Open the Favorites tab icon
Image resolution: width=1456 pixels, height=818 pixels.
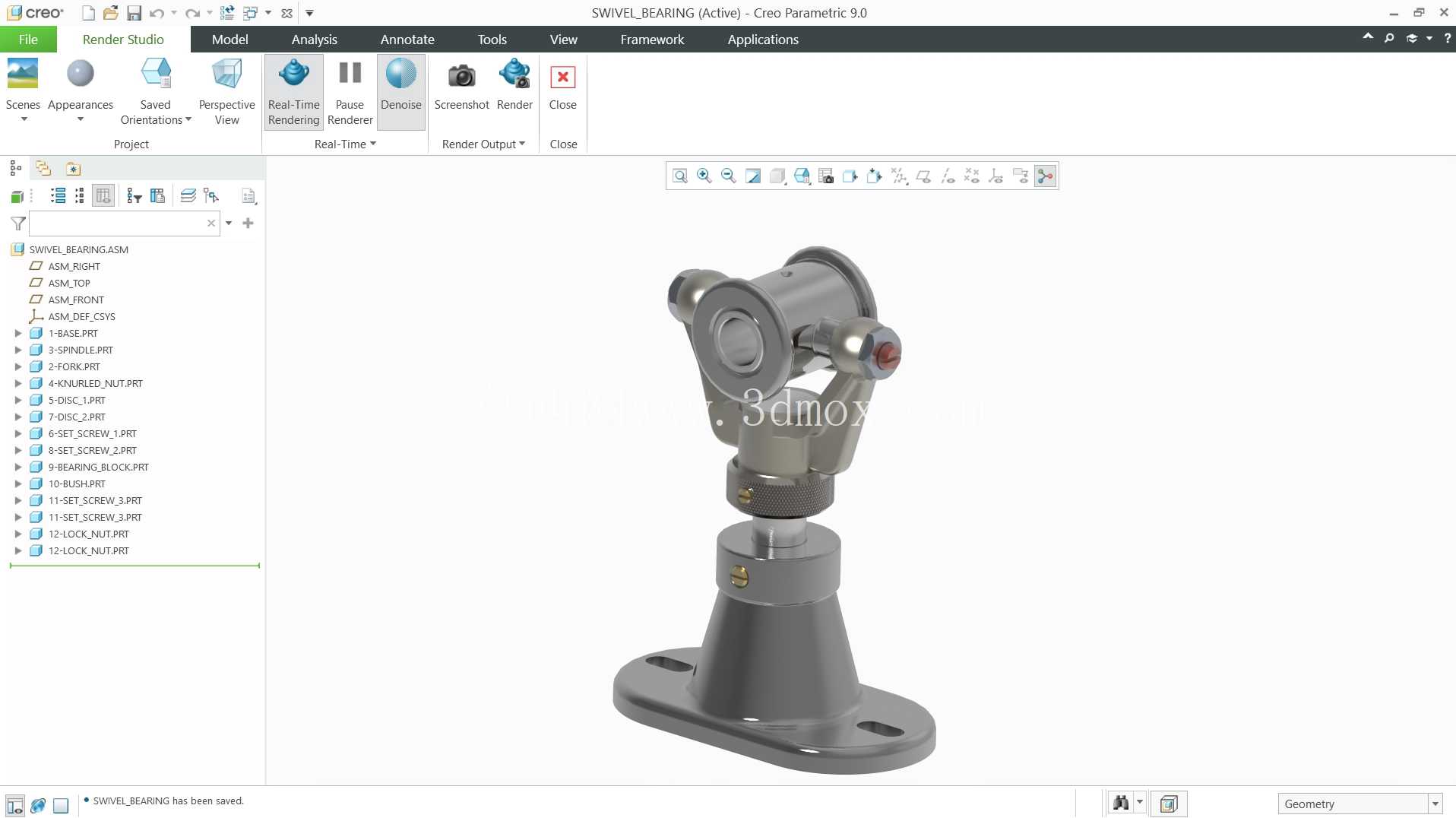(73, 168)
